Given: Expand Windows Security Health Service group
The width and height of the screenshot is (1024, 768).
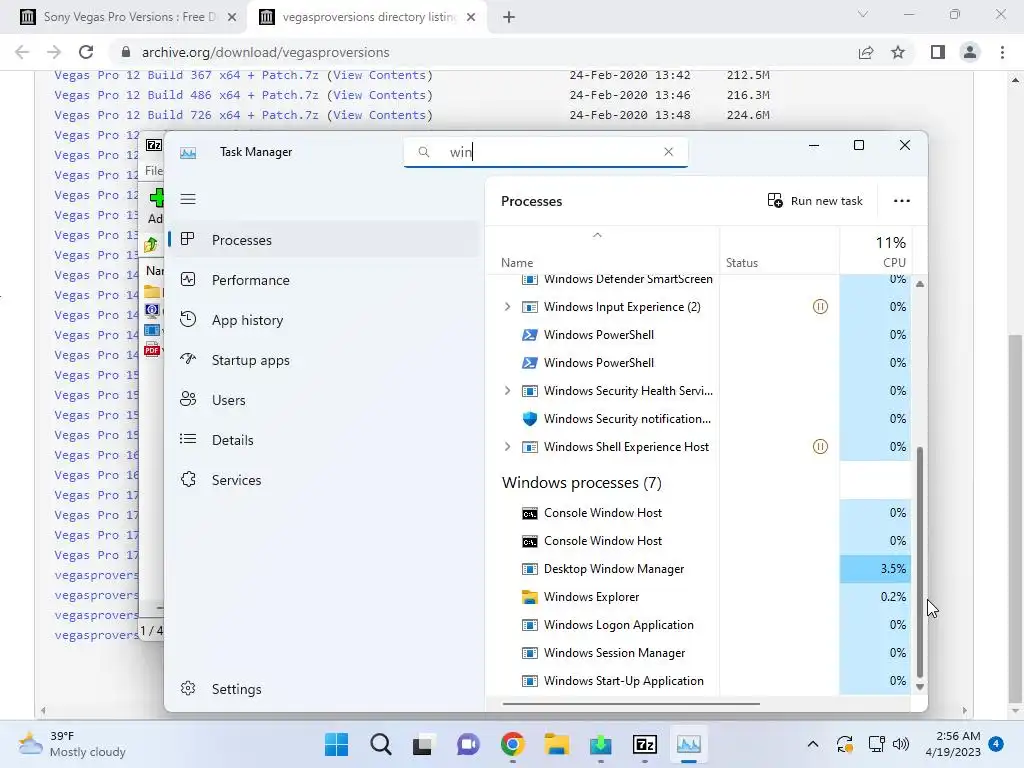Looking at the screenshot, I should [507, 391].
